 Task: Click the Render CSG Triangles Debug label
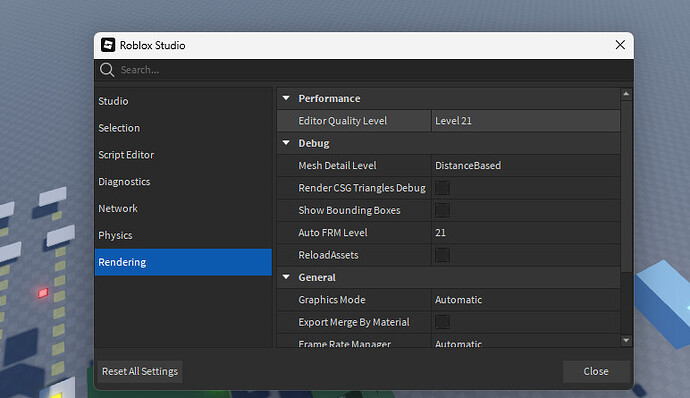pyautogui.click(x=362, y=188)
